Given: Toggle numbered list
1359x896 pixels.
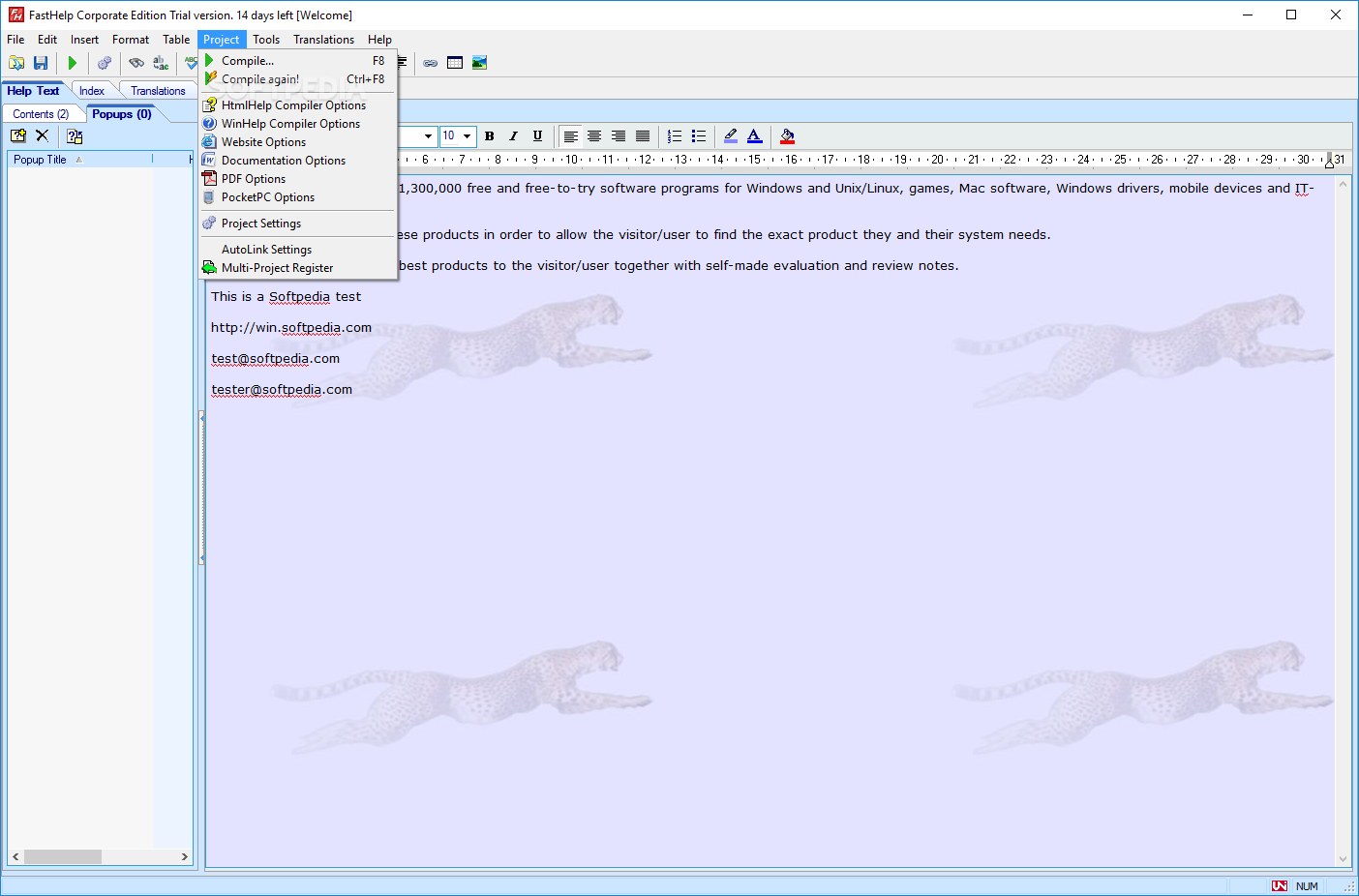Looking at the screenshot, I should pyautogui.click(x=675, y=136).
